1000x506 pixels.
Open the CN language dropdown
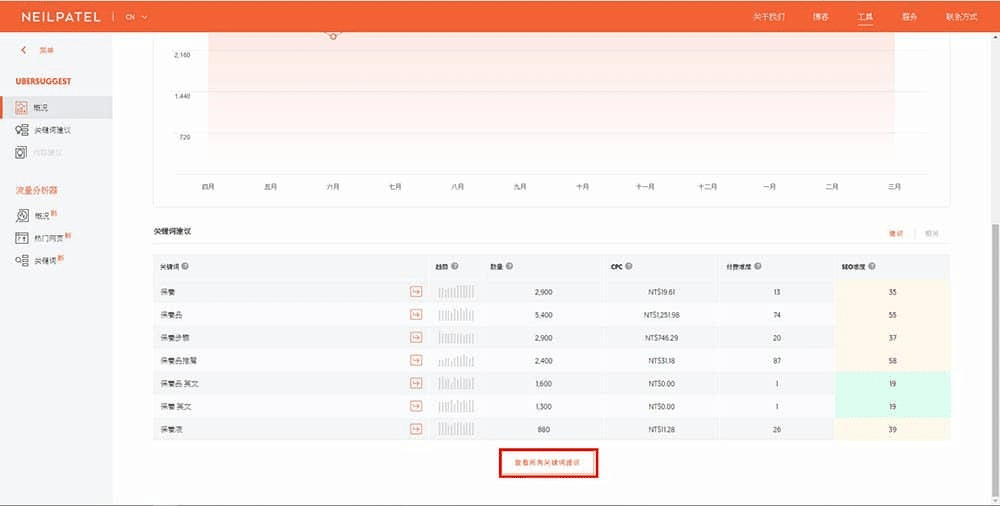[x=136, y=17]
